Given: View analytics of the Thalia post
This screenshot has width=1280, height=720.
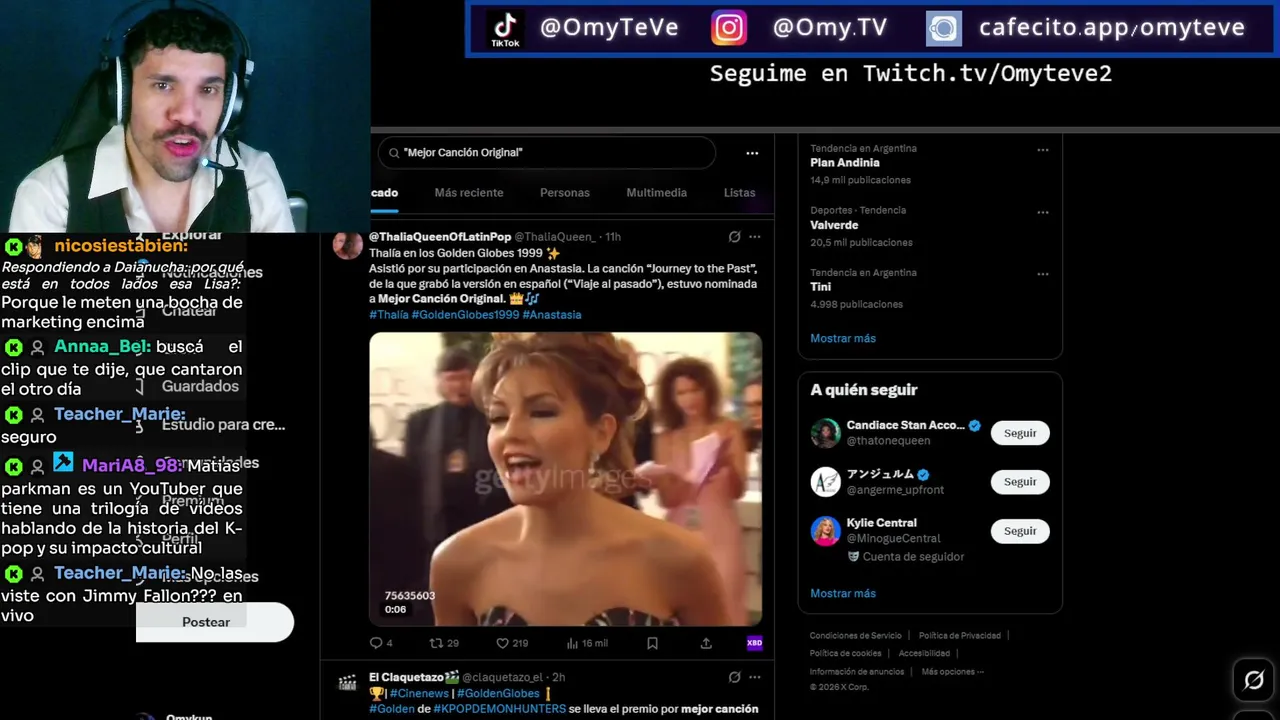Looking at the screenshot, I should [587, 643].
